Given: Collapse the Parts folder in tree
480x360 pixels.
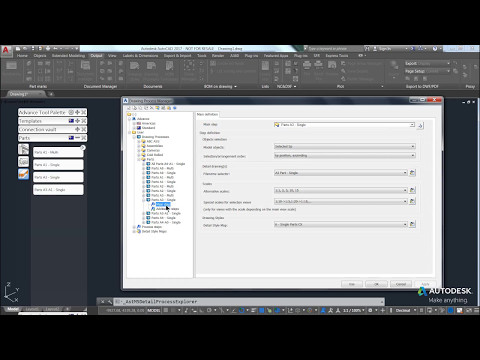Looking at the screenshot, I should click(139, 159).
